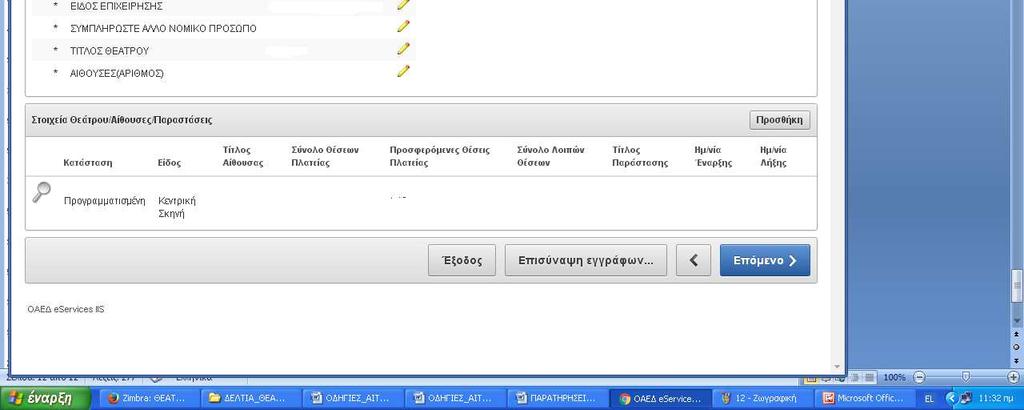The height and width of the screenshot is (410, 1024).
Task: Go back with the left chevron button
Action: [694, 260]
